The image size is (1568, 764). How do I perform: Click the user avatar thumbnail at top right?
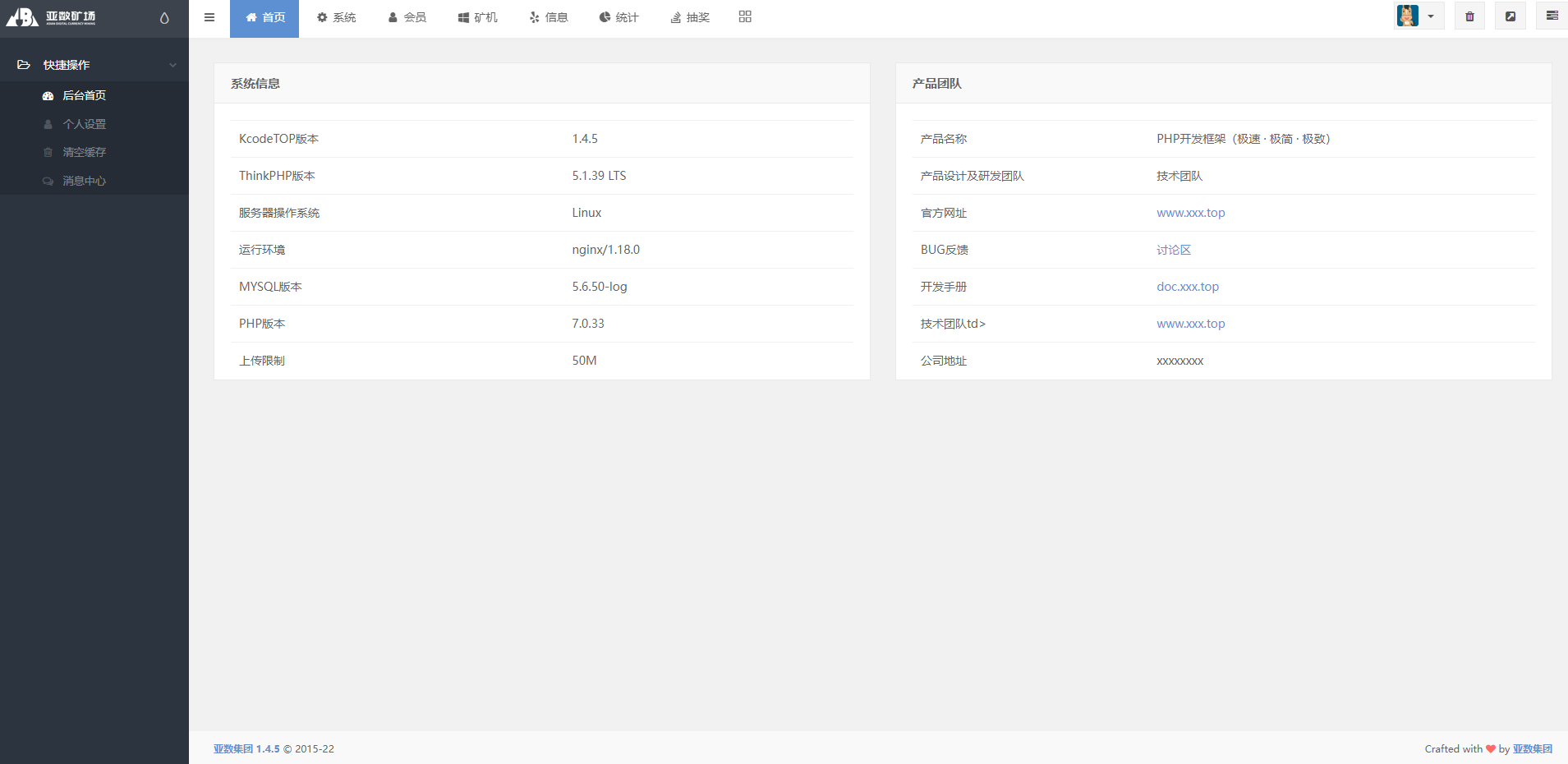(1406, 16)
